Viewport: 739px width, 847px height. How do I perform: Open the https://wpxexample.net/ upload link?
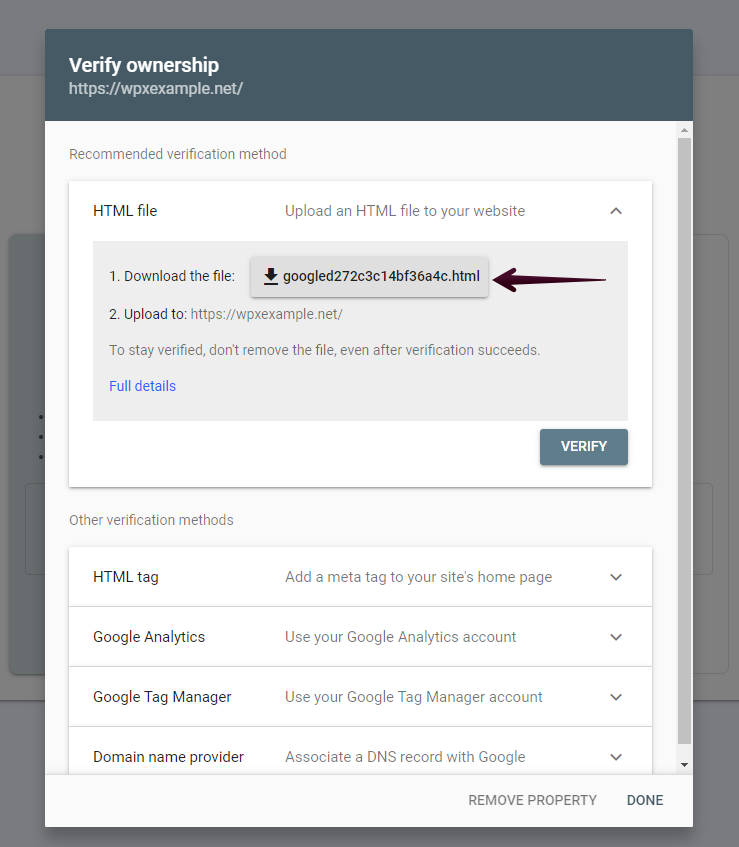pos(266,314)
